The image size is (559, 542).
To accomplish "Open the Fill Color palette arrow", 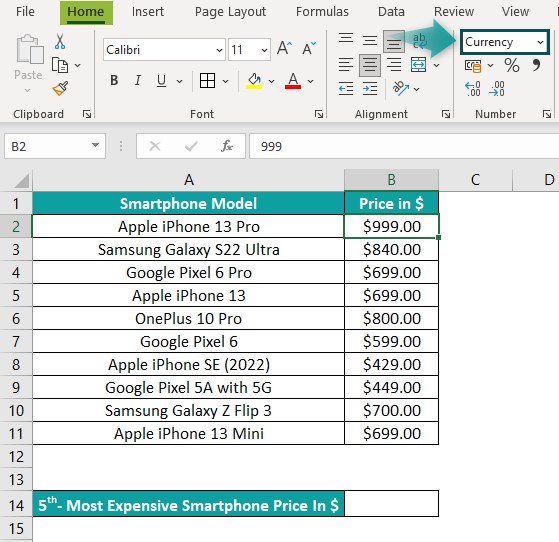I will click(272, 81).
